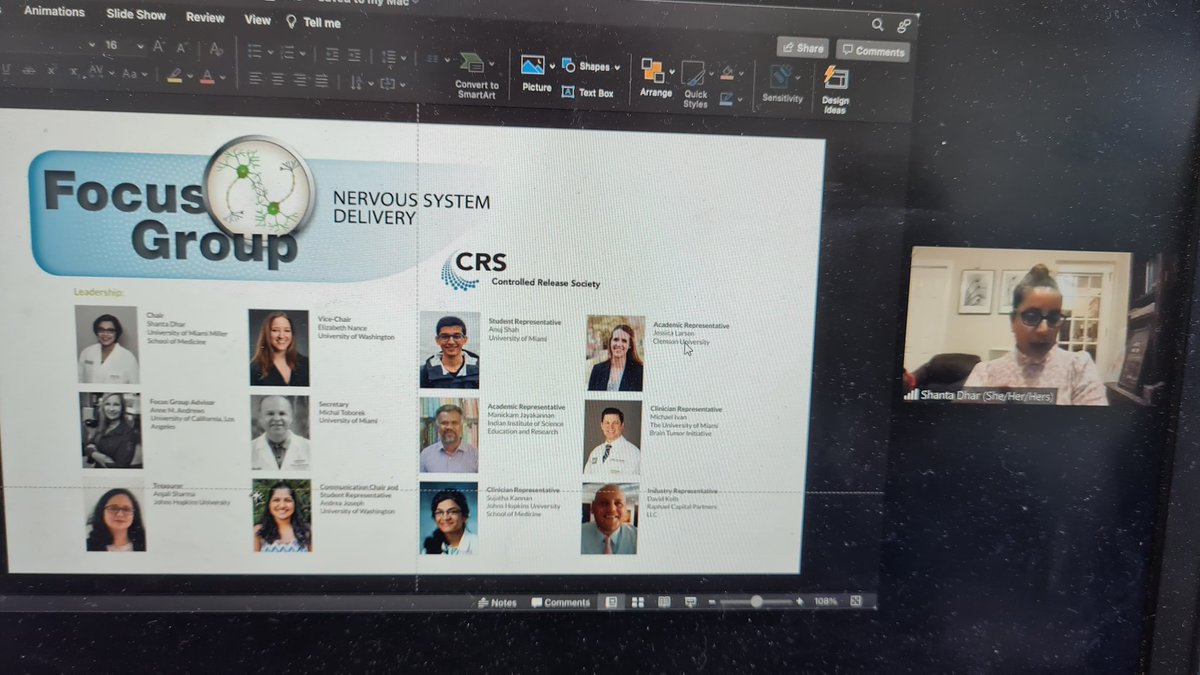Click the Picture icon

[x=533, y=65]
